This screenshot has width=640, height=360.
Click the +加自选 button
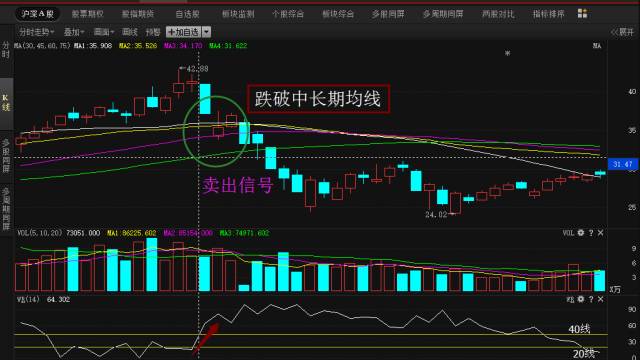[x=184, y=32]
